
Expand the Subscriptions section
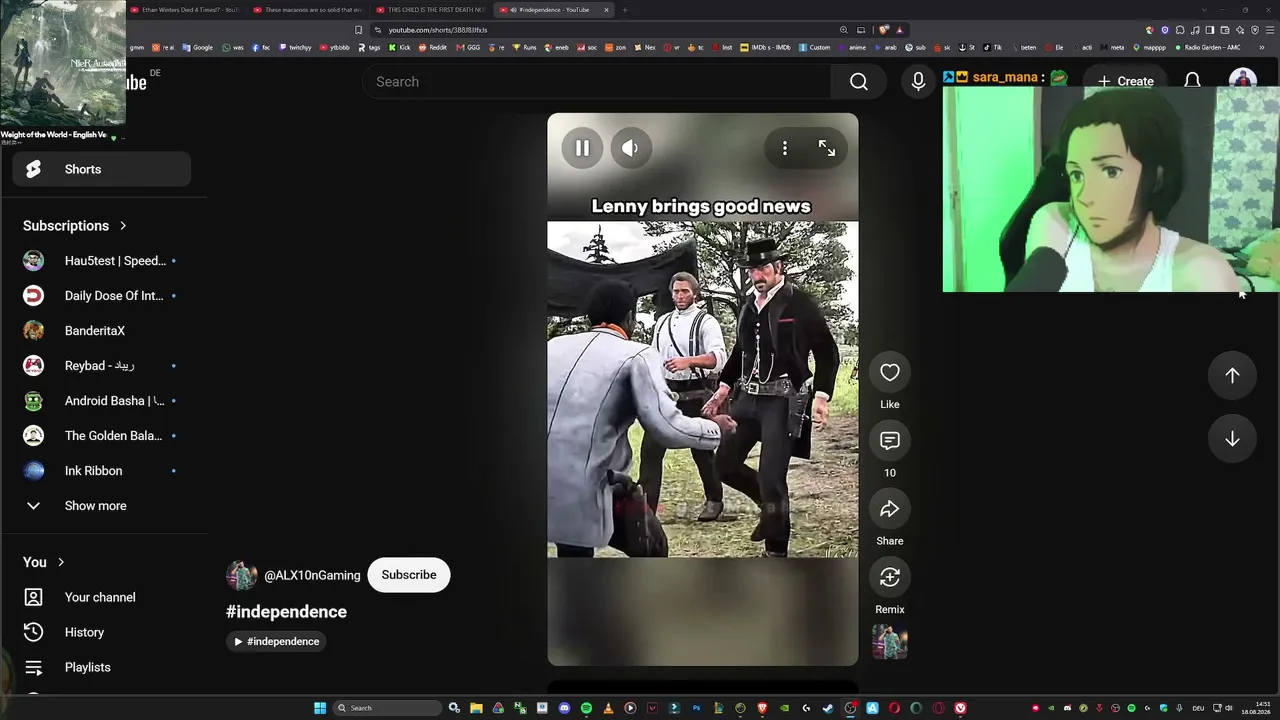click(x=75, y=226)
